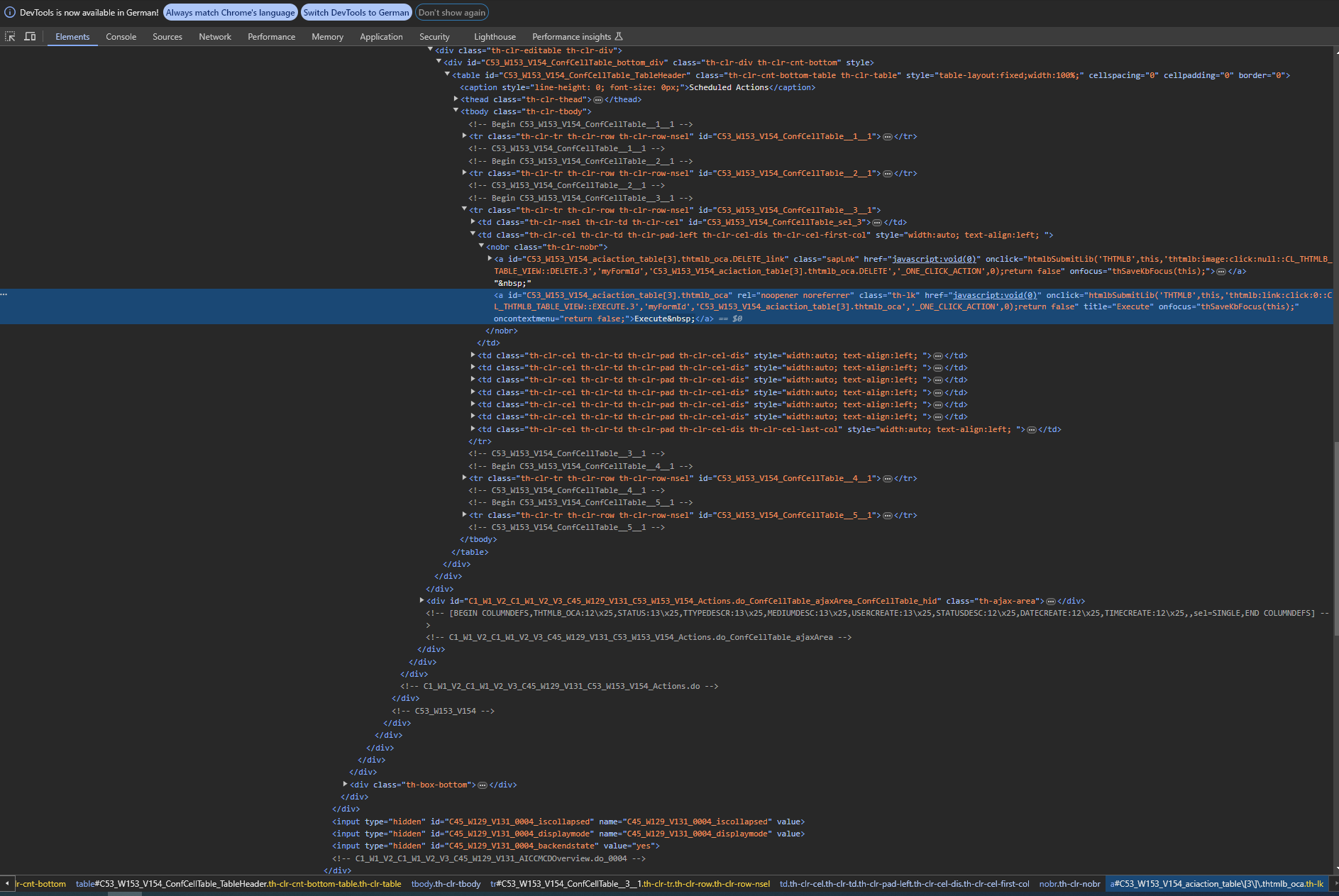1339x896 pixels.
Task: Collapse the tbody th-clr-tbody node
Action: tap(456, 111)
